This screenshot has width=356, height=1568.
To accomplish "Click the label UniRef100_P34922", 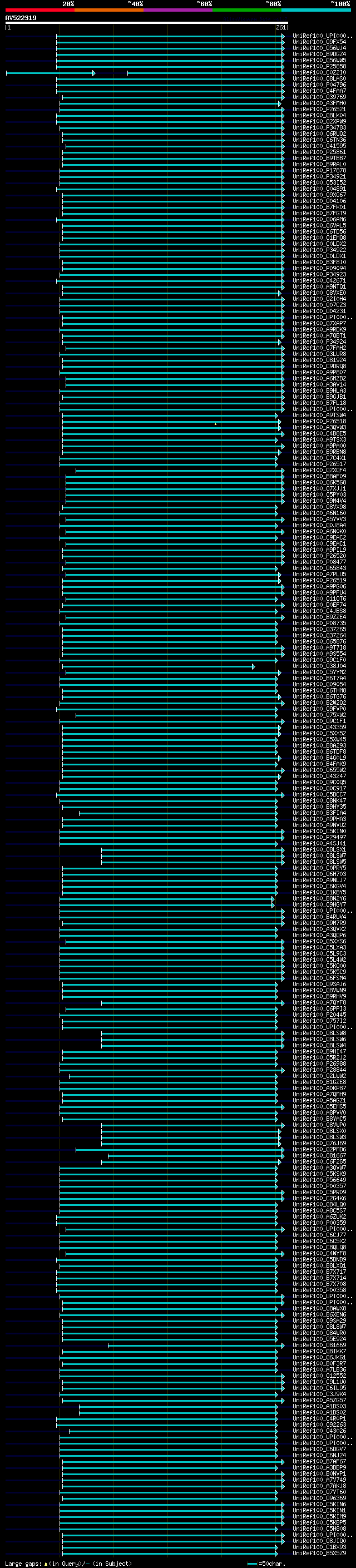I will pyautogui.click(x=319, y=250).
